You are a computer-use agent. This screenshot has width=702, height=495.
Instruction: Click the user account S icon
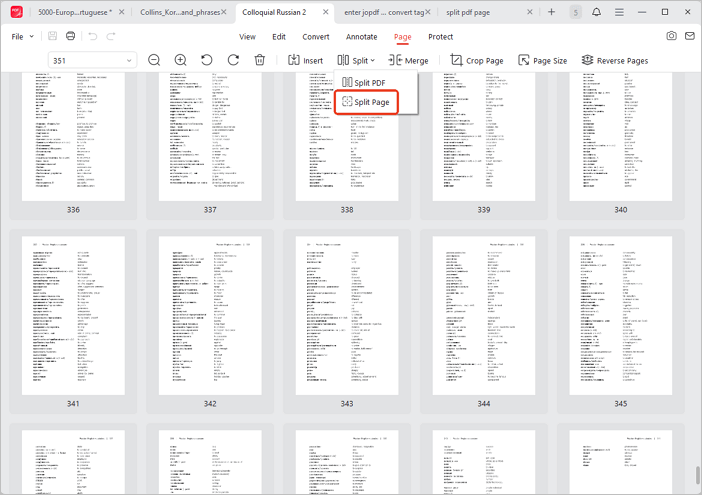[x=576, y=13]
